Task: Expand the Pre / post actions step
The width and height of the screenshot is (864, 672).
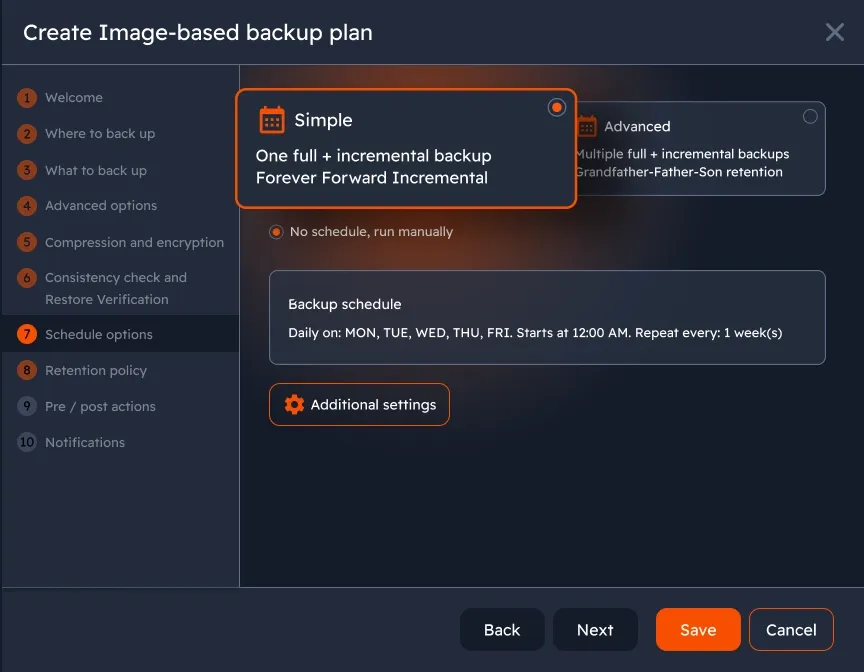Action: click(100, 406)
